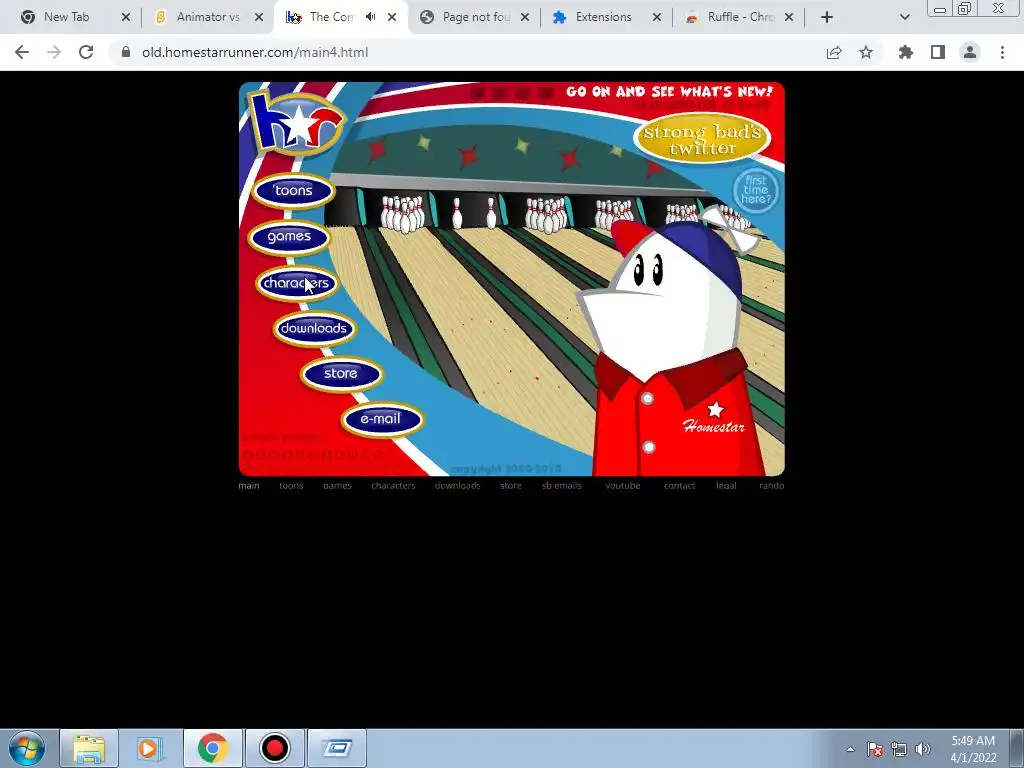Click the downloads oval button
This screenshot has height=768, width=1024.
click(313, 328)
